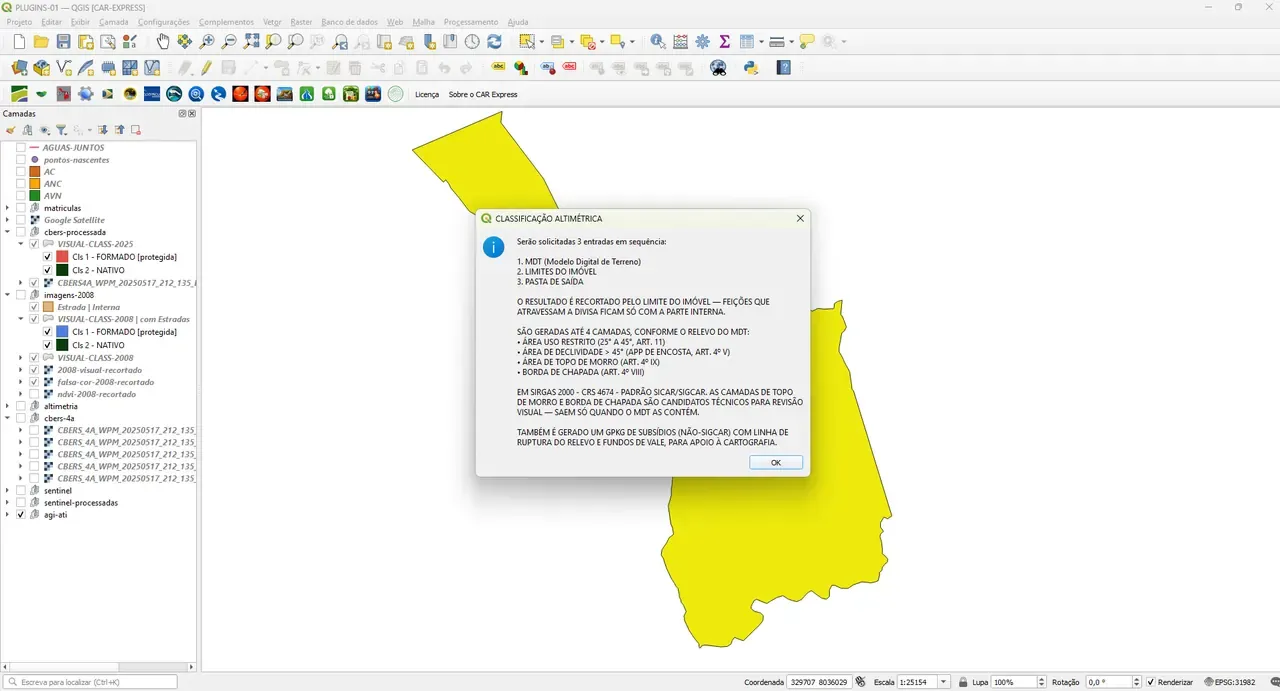The height and width of the screenshot is (691, 1280).
Task: Click the green AVN layer swatch
Action: coord(34,196)
